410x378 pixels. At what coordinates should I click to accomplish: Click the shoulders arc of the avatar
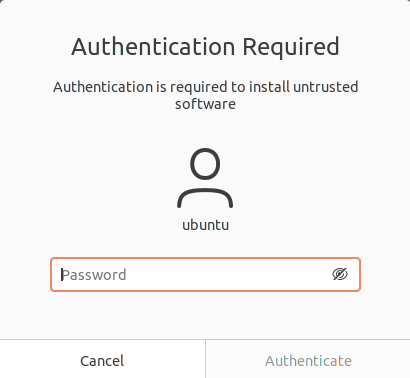coord(205,198)
